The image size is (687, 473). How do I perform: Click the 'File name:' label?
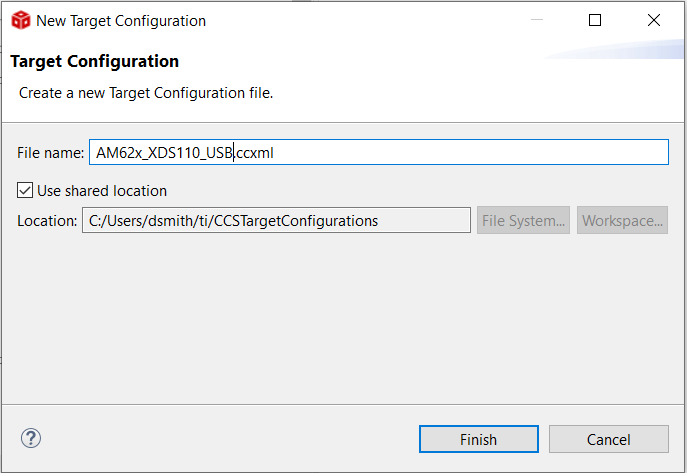(50, 153)
